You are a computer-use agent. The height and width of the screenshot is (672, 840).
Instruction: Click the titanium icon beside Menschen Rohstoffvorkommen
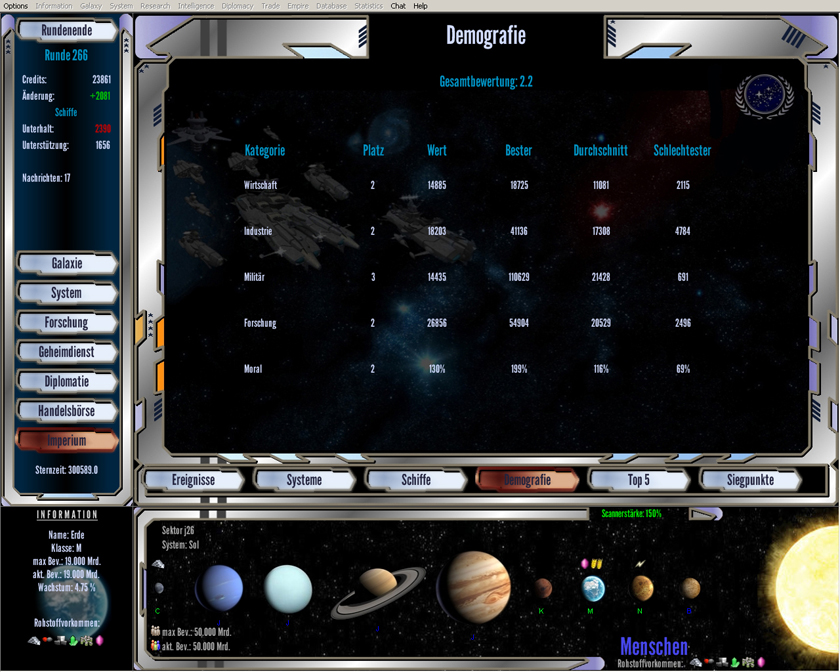coord(695,663)
